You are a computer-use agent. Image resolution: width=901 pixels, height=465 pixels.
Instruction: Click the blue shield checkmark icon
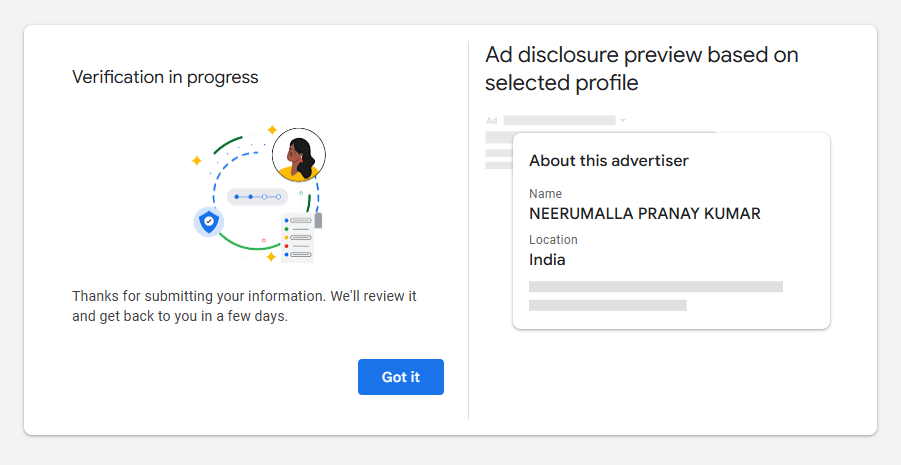(x=209, y=221)
